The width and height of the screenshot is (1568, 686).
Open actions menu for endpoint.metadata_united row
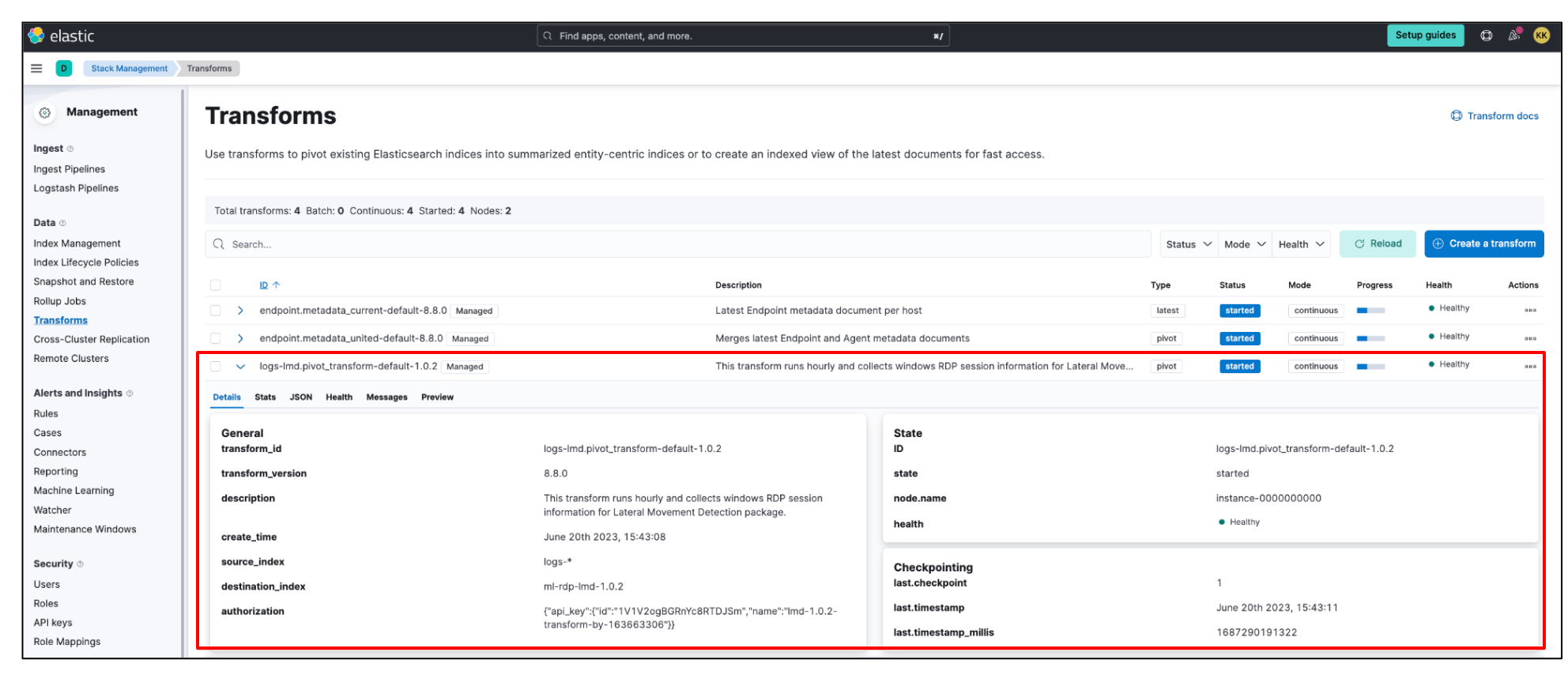[x=1530, y=338]
